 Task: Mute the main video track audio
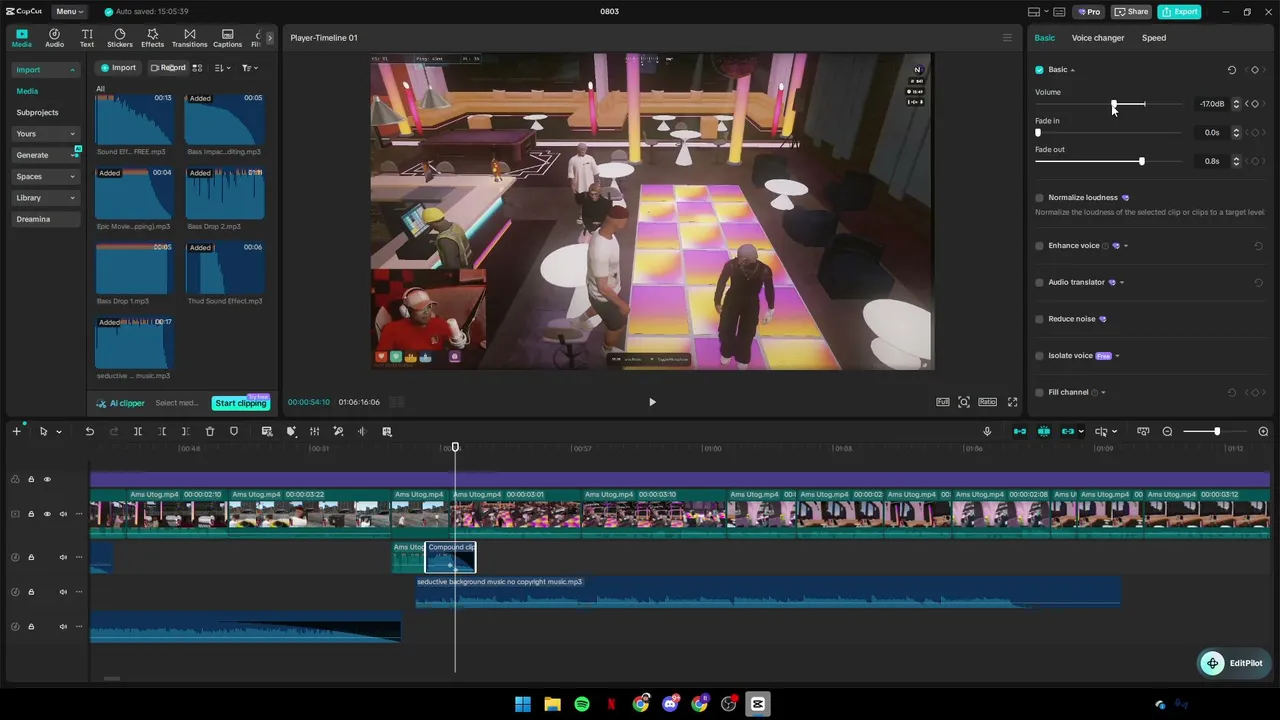click(63, 515)
